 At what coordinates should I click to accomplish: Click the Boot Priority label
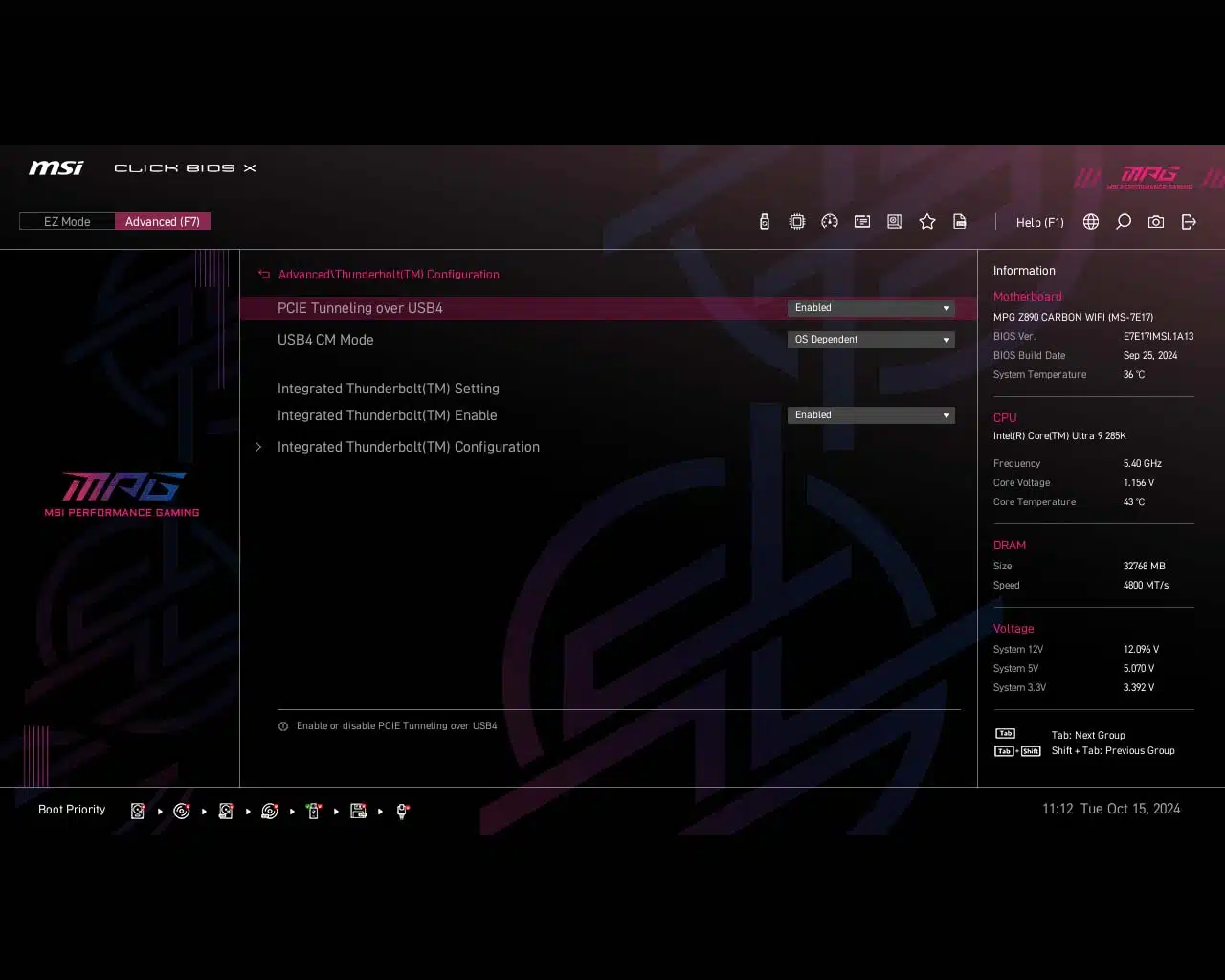pos(72,810)
